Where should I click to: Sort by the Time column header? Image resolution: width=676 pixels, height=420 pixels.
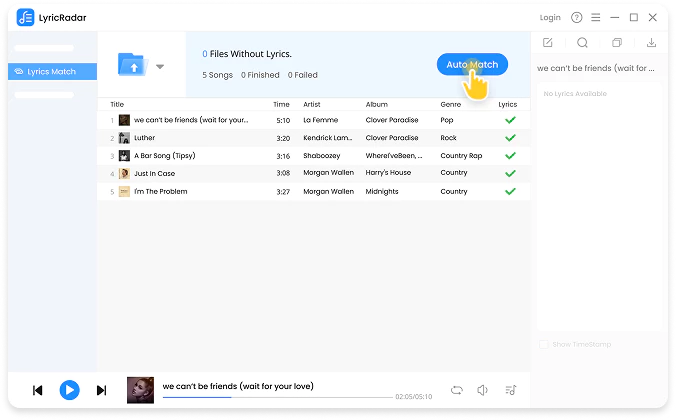[281, 104]
